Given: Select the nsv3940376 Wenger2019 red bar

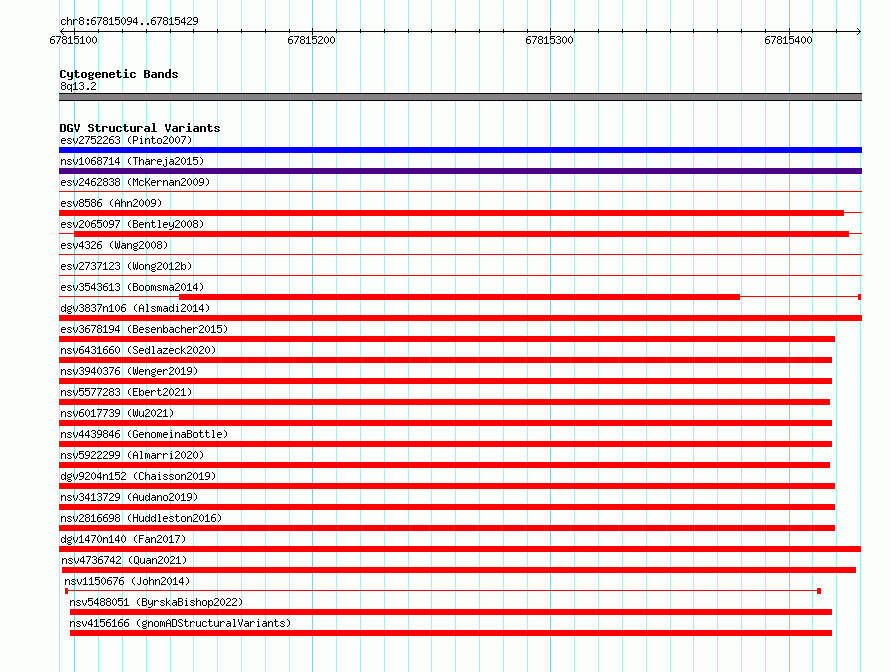Looking at the screenshot, I should (x=446, y=381).
